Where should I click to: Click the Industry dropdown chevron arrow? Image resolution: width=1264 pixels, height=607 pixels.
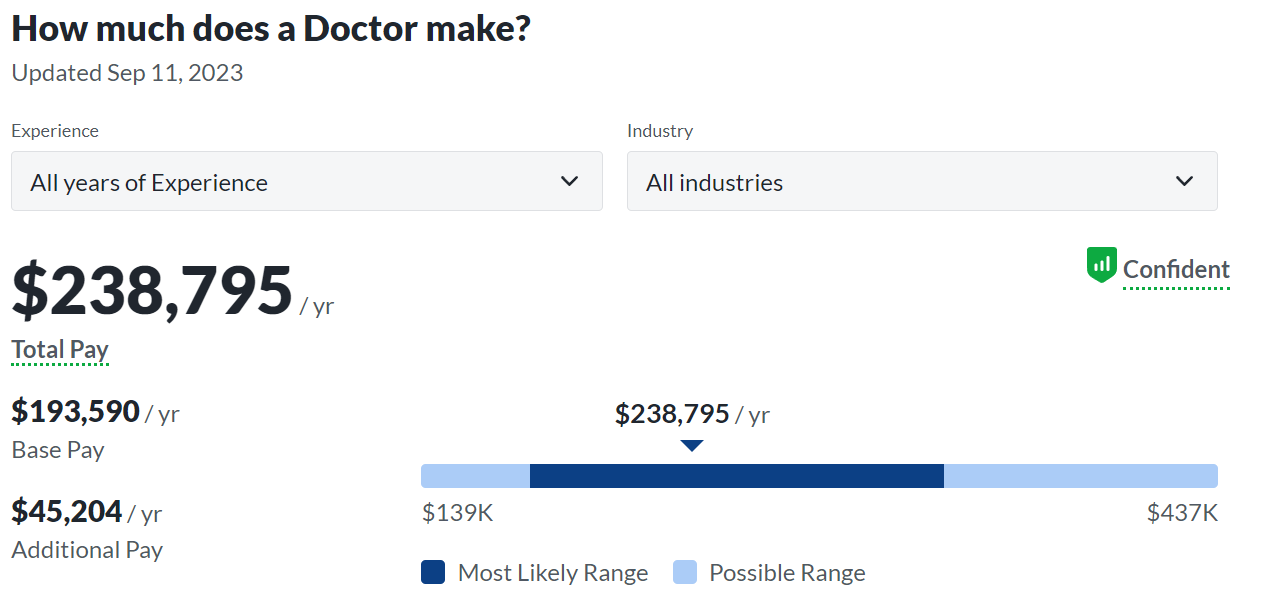[x=1184, y=181]
